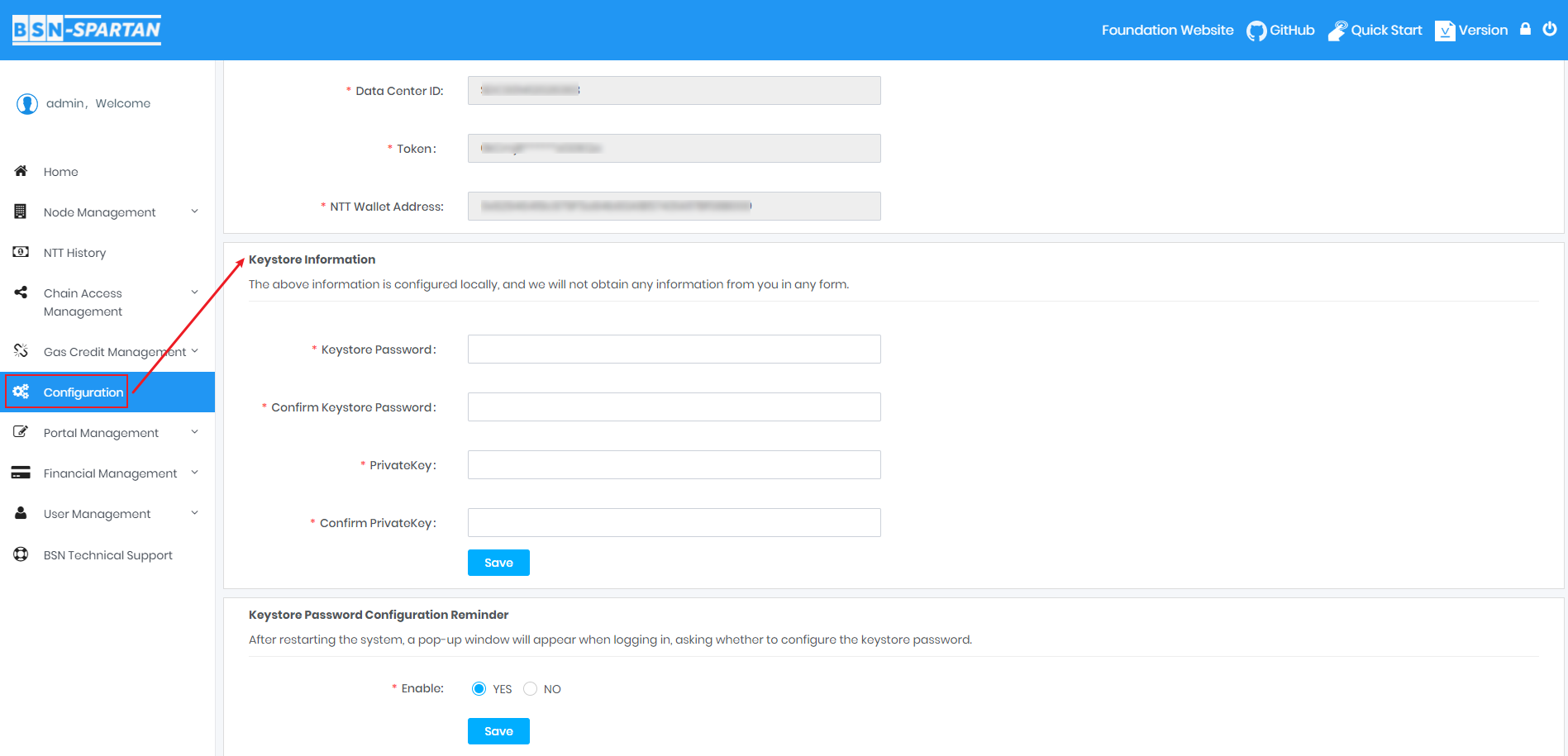
Task: Save the Keystore Information form
Action: [x=498, y=563]
